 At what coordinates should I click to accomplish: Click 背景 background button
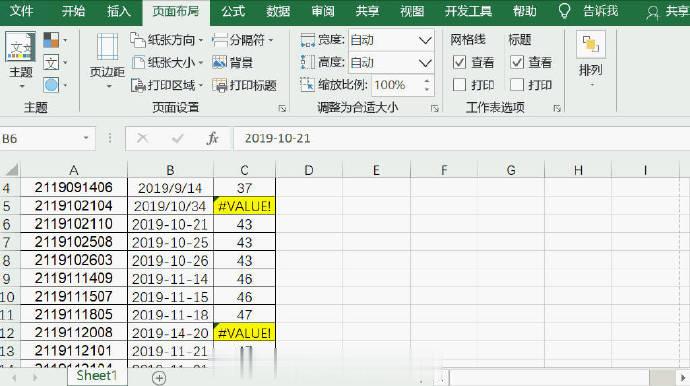coord(232,62)
